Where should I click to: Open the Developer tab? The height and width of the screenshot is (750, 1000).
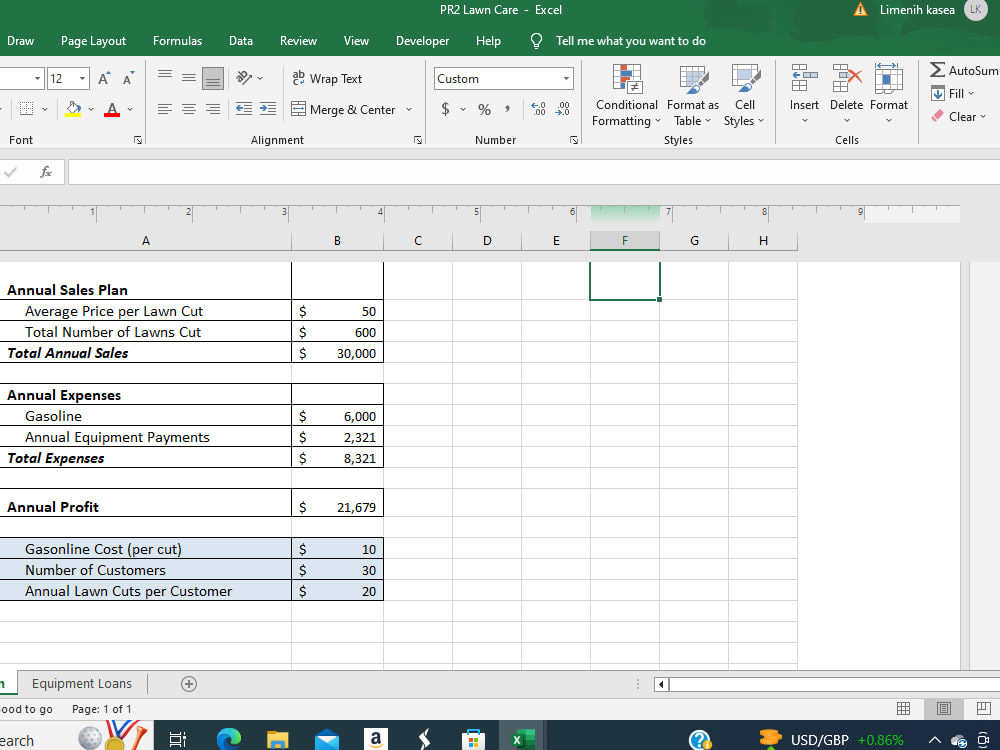[x=422, y=41]
